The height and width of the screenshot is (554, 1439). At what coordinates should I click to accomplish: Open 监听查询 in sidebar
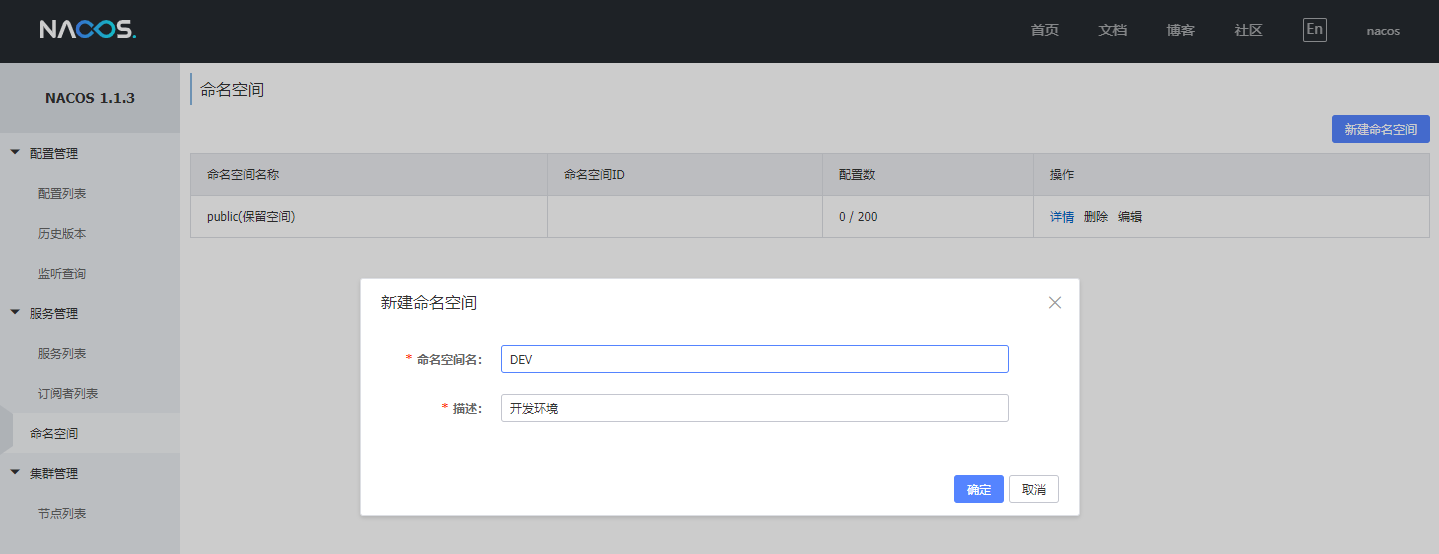[62, 273]
